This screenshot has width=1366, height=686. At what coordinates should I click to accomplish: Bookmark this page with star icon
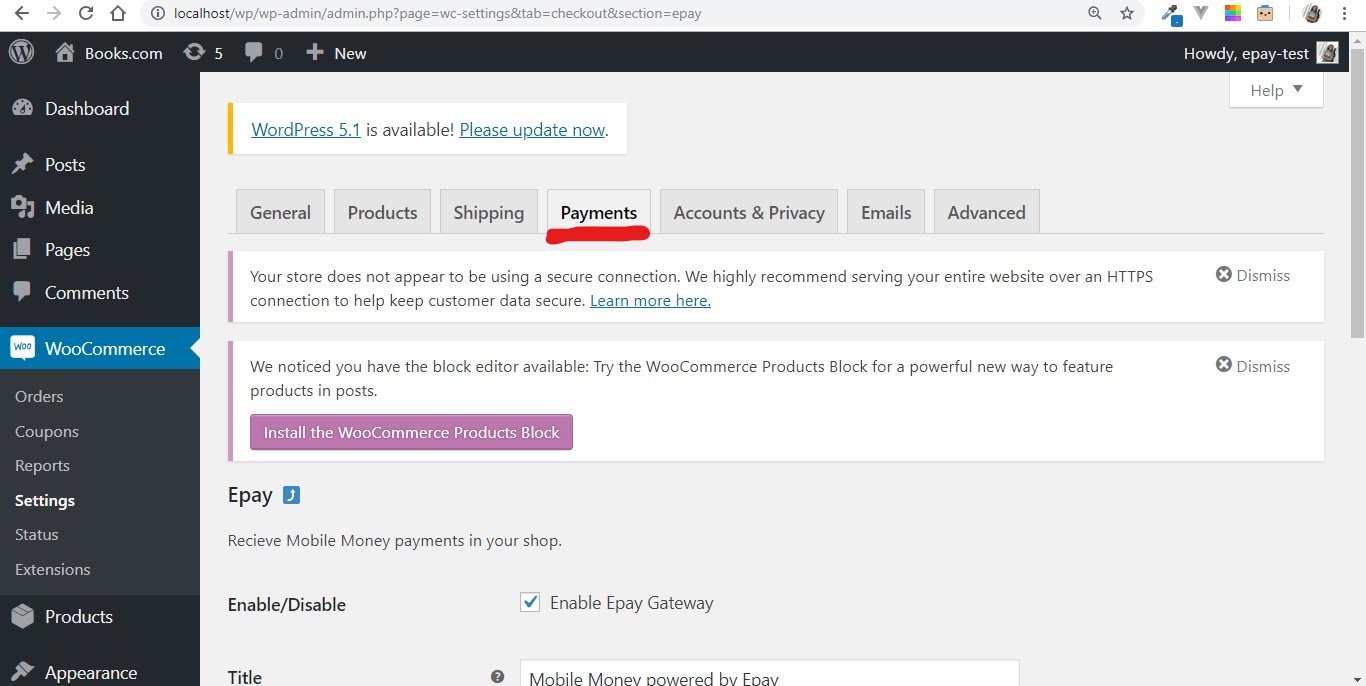tap(1127, 14)
